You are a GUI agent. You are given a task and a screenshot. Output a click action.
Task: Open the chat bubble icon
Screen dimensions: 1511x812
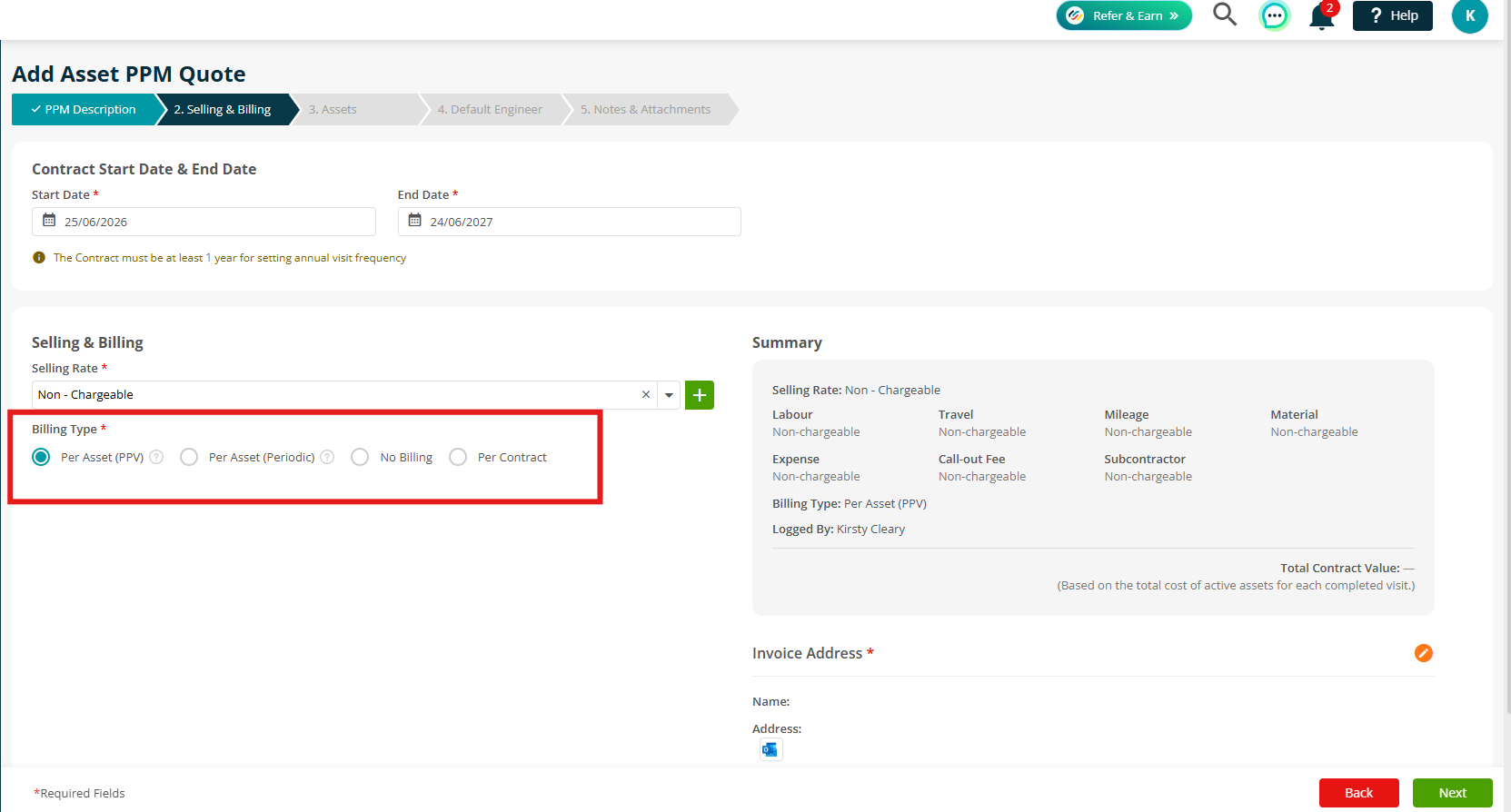[x=1274, y=15]
